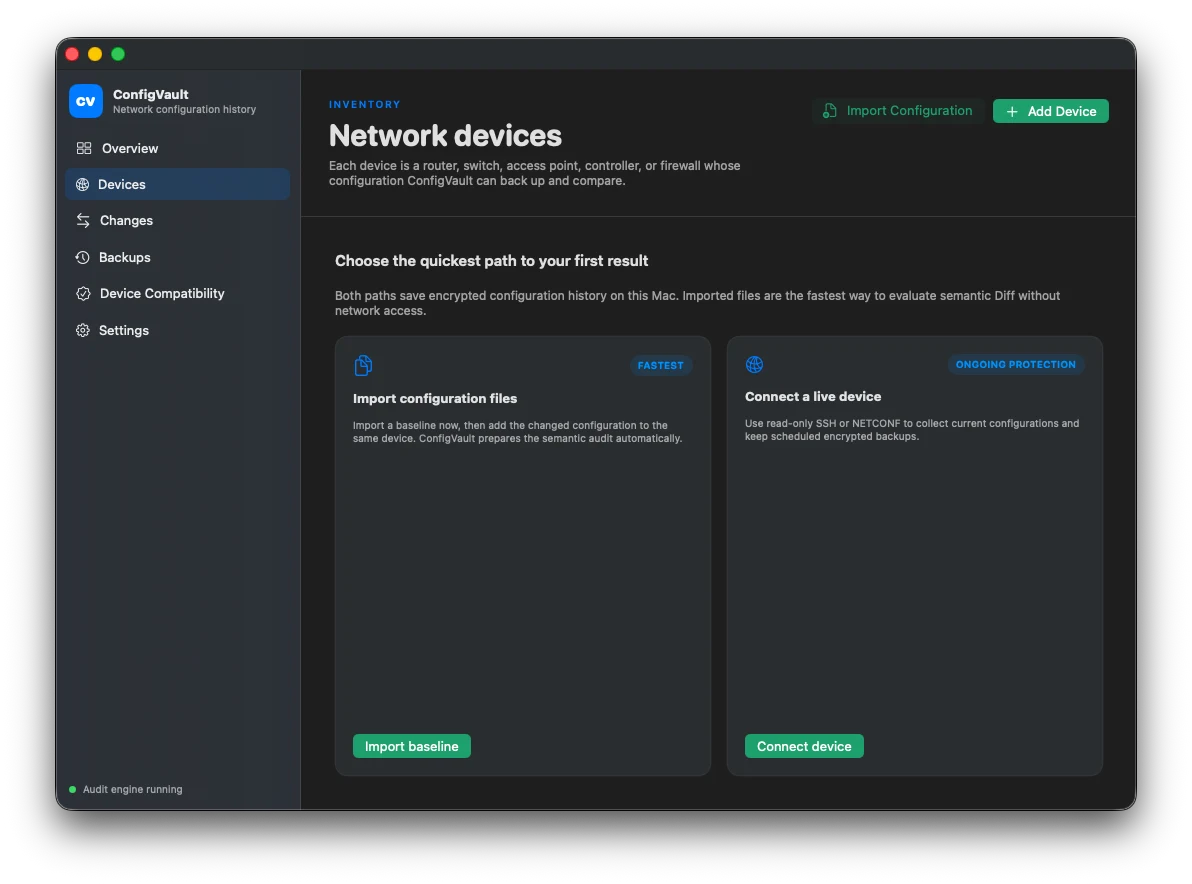This screenshot has width=1192, height=884.
Task: Open the Backups section
Action: tap(177, 258)
